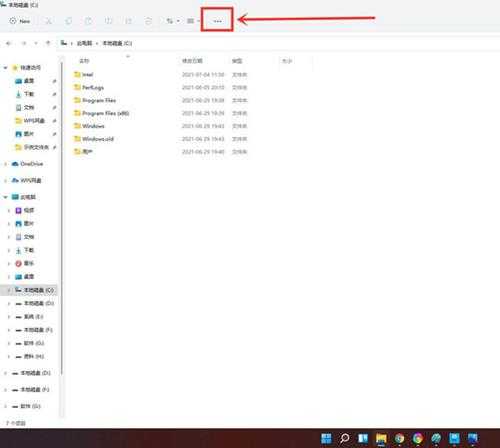Open Google Chrome from the taskbar
The image size is (500, 448).
point(399,438)
